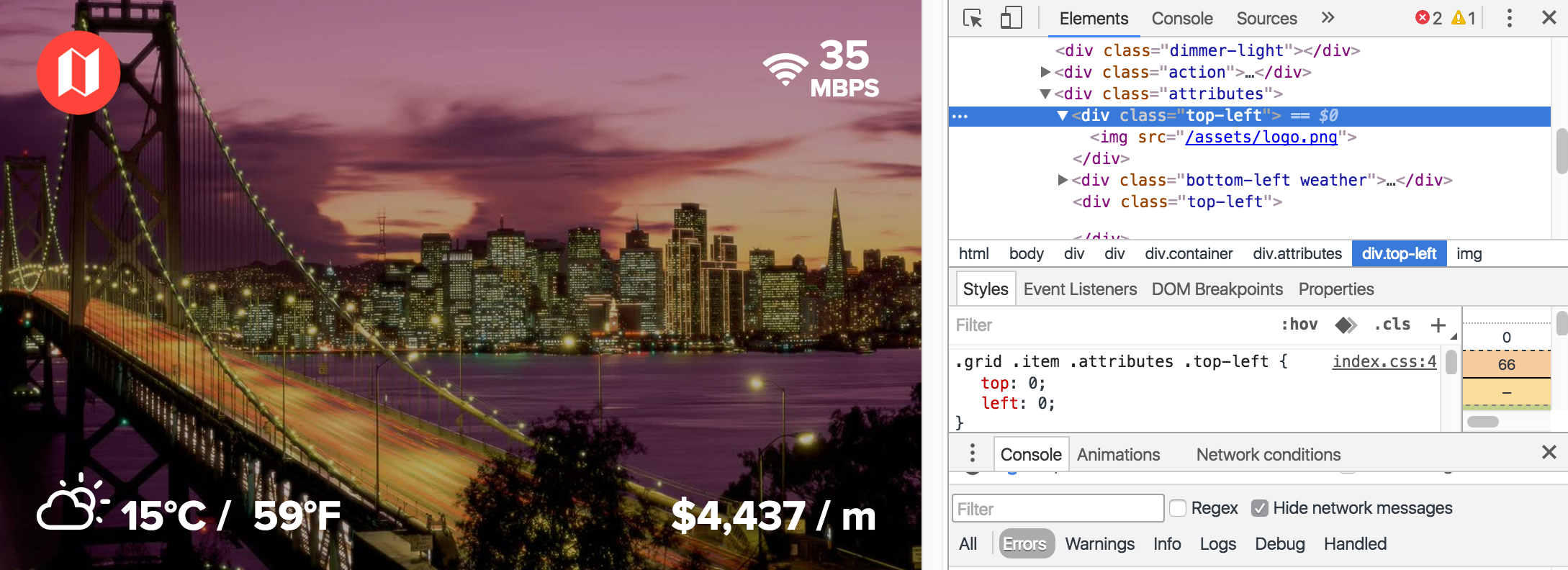1568x570 pixels.
Task: Select the Console drawer tab
Action: click(1031, 455)
